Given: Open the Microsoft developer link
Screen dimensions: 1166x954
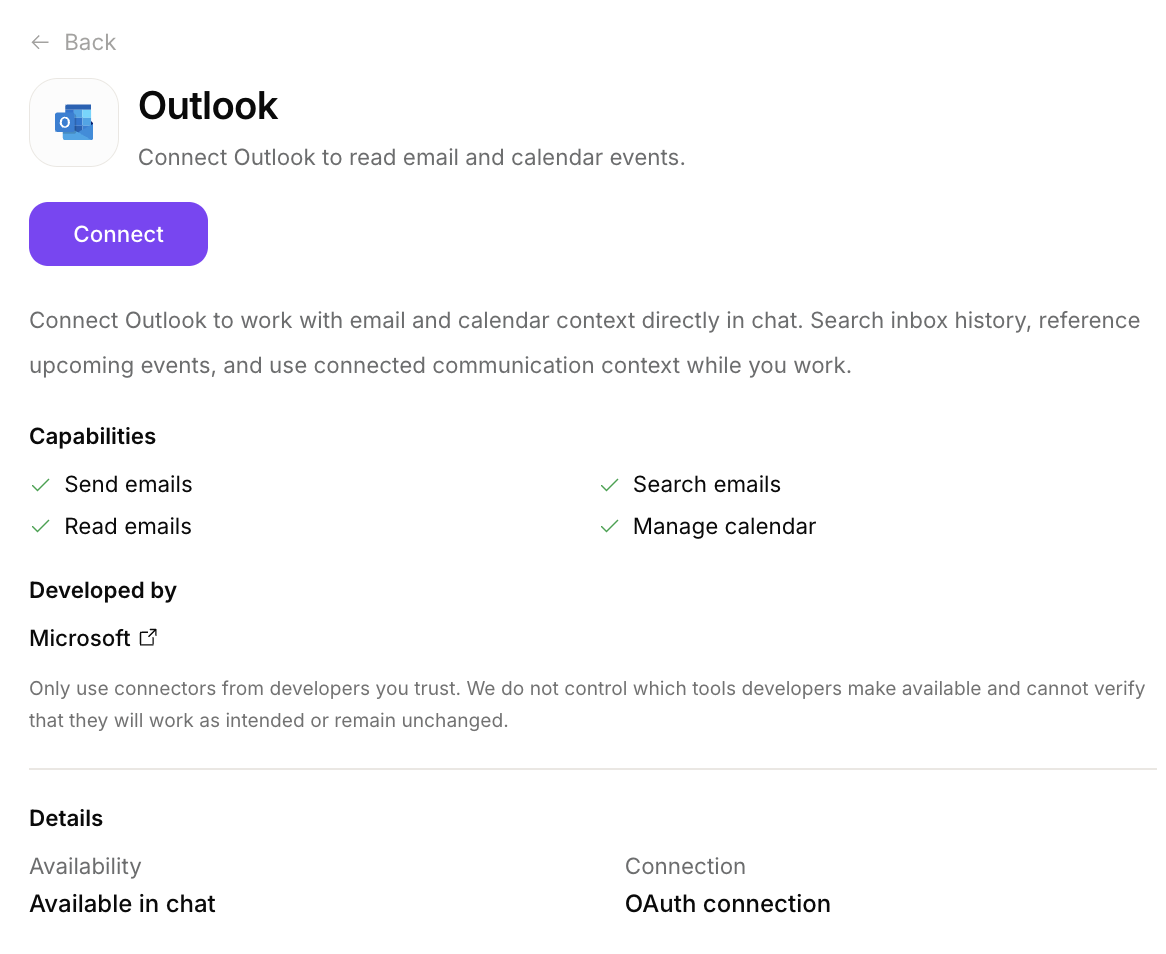Looking at the screenshot, I should 79,638.
